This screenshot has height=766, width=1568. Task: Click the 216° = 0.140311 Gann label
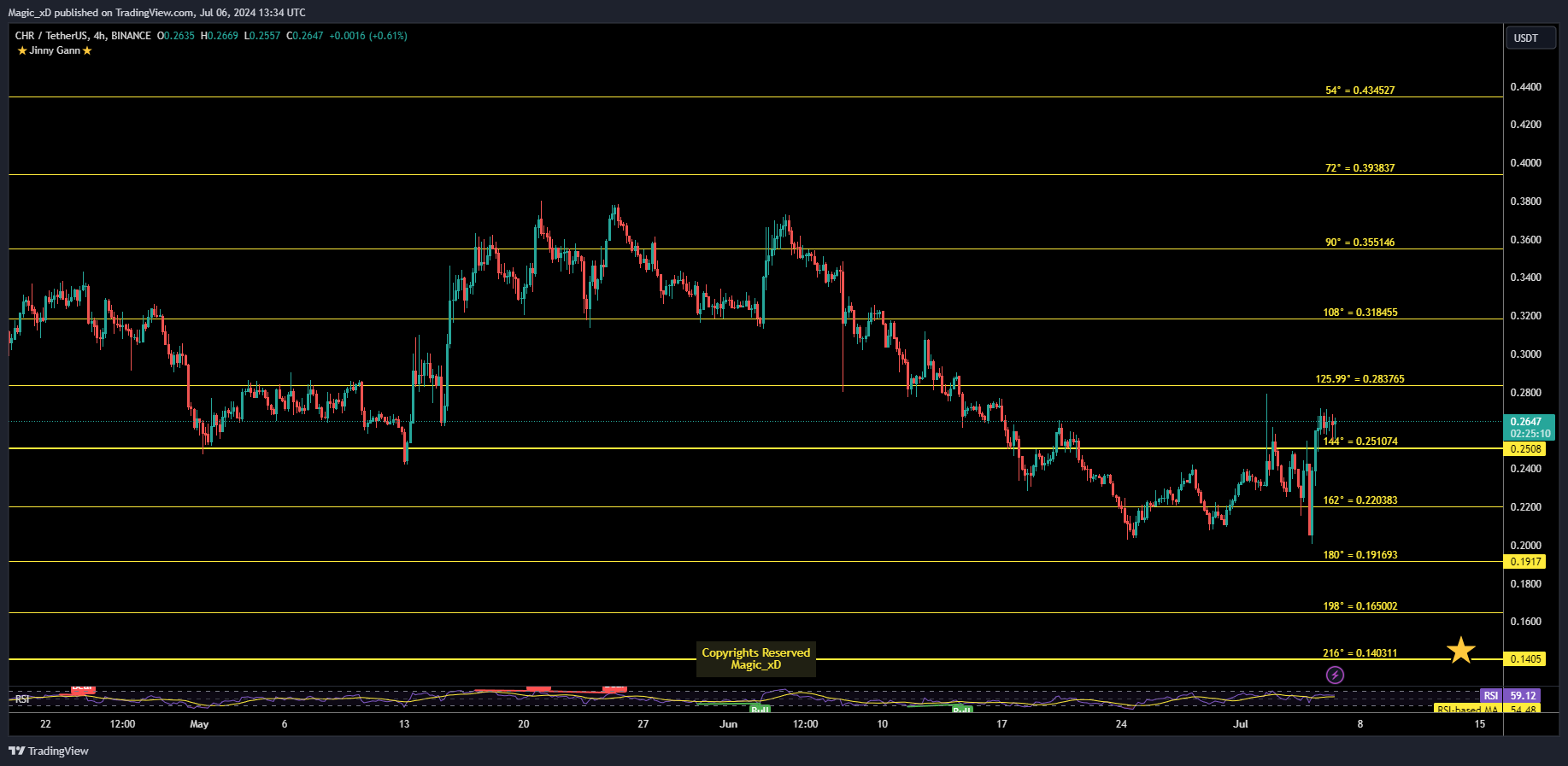(1360, 652)
